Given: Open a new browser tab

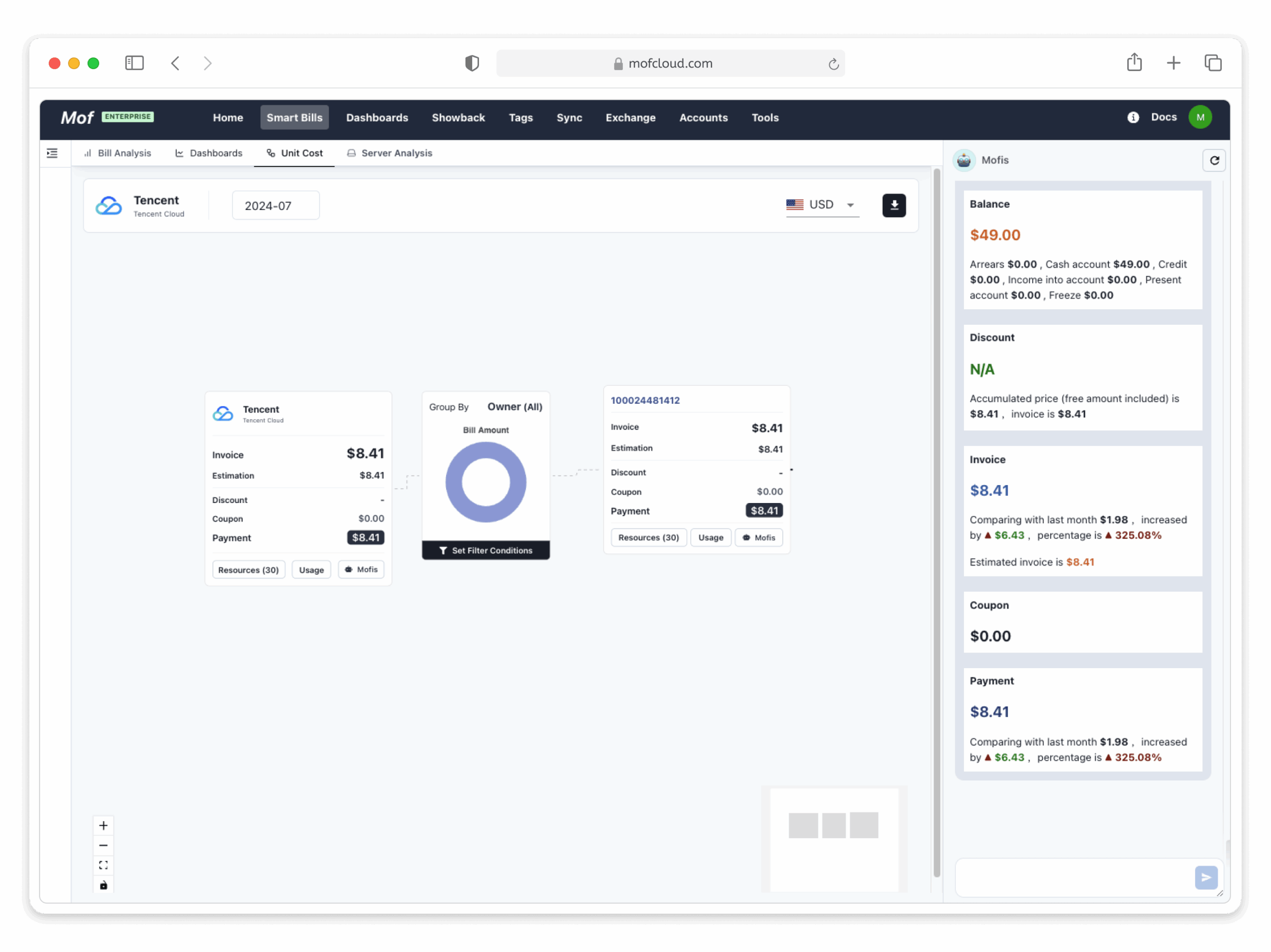Looking at the screenshot, I should (x=1173, y=63).
